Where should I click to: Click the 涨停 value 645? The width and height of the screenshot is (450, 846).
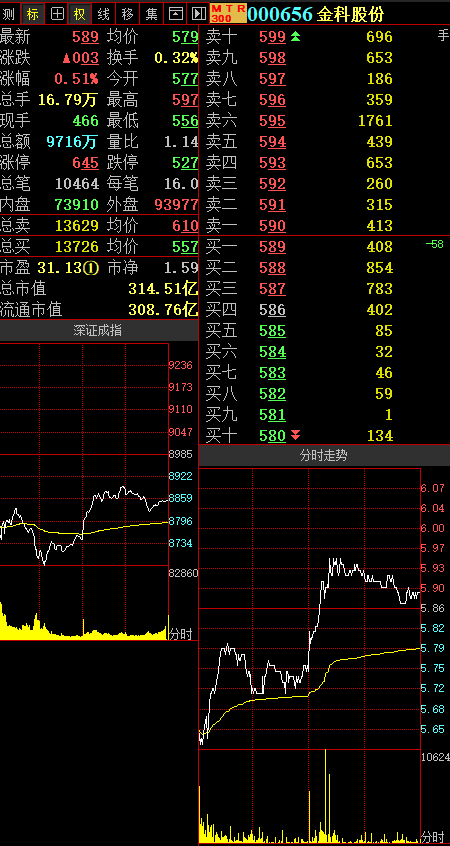click(x=86, y=162)
